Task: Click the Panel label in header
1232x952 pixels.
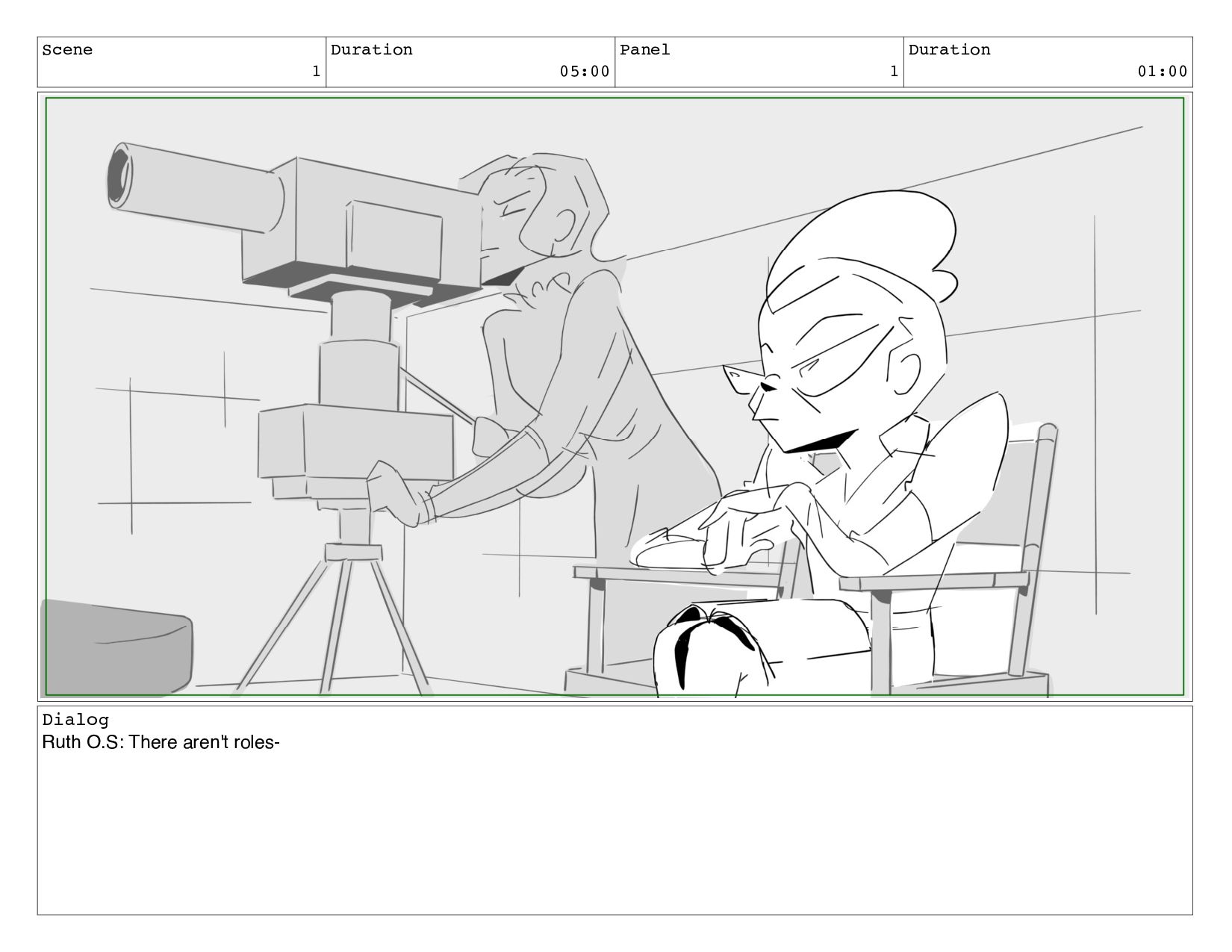Action: (x=645, y=50)
